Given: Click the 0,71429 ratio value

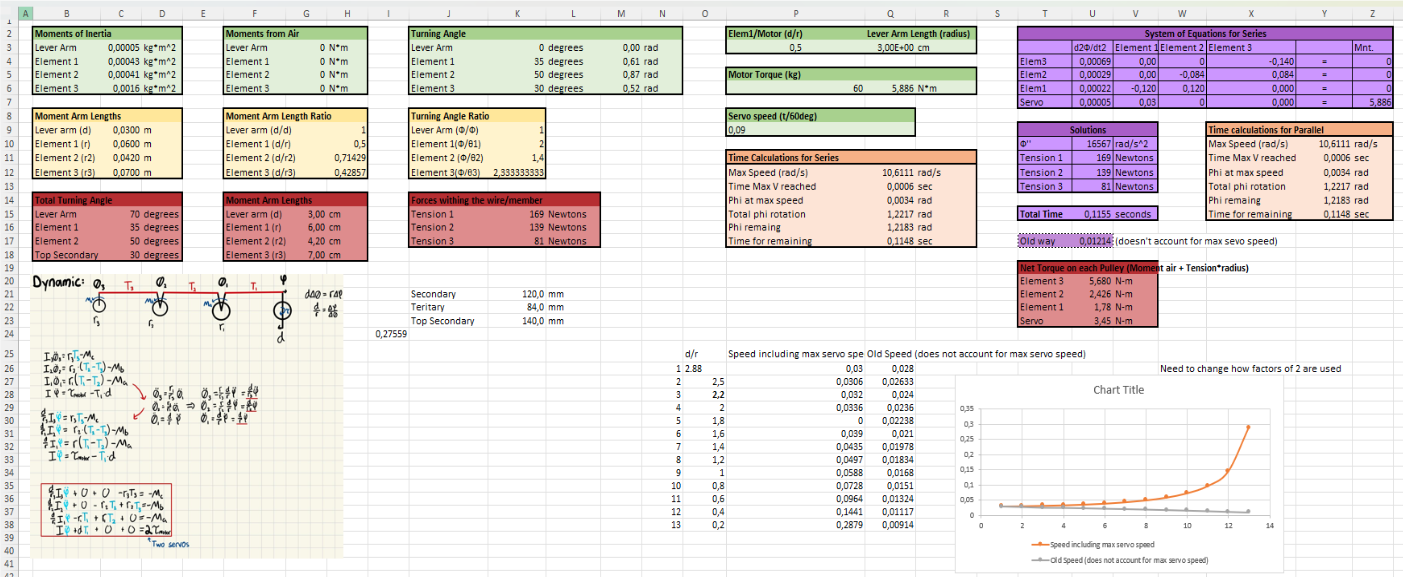Looking at the screenshot, I should click(x=347, y=158).
